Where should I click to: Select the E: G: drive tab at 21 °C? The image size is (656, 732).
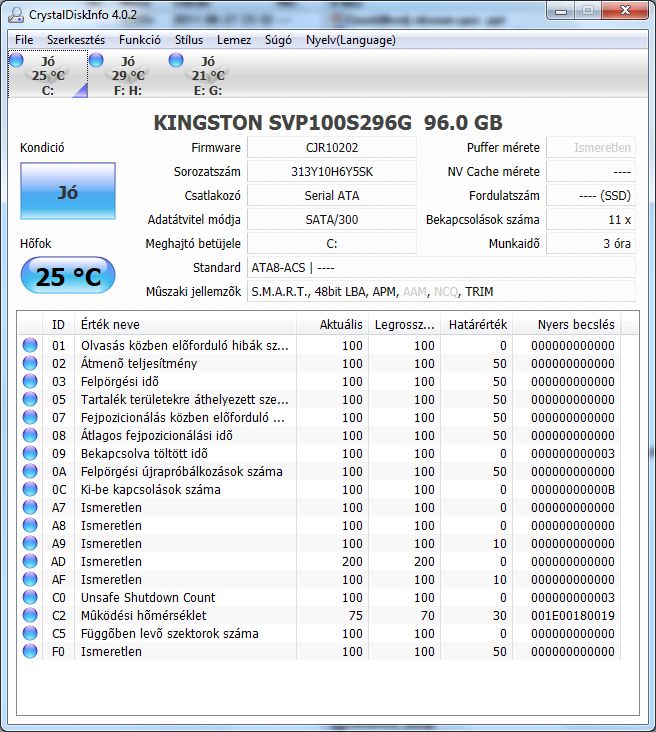coord(208,75)
